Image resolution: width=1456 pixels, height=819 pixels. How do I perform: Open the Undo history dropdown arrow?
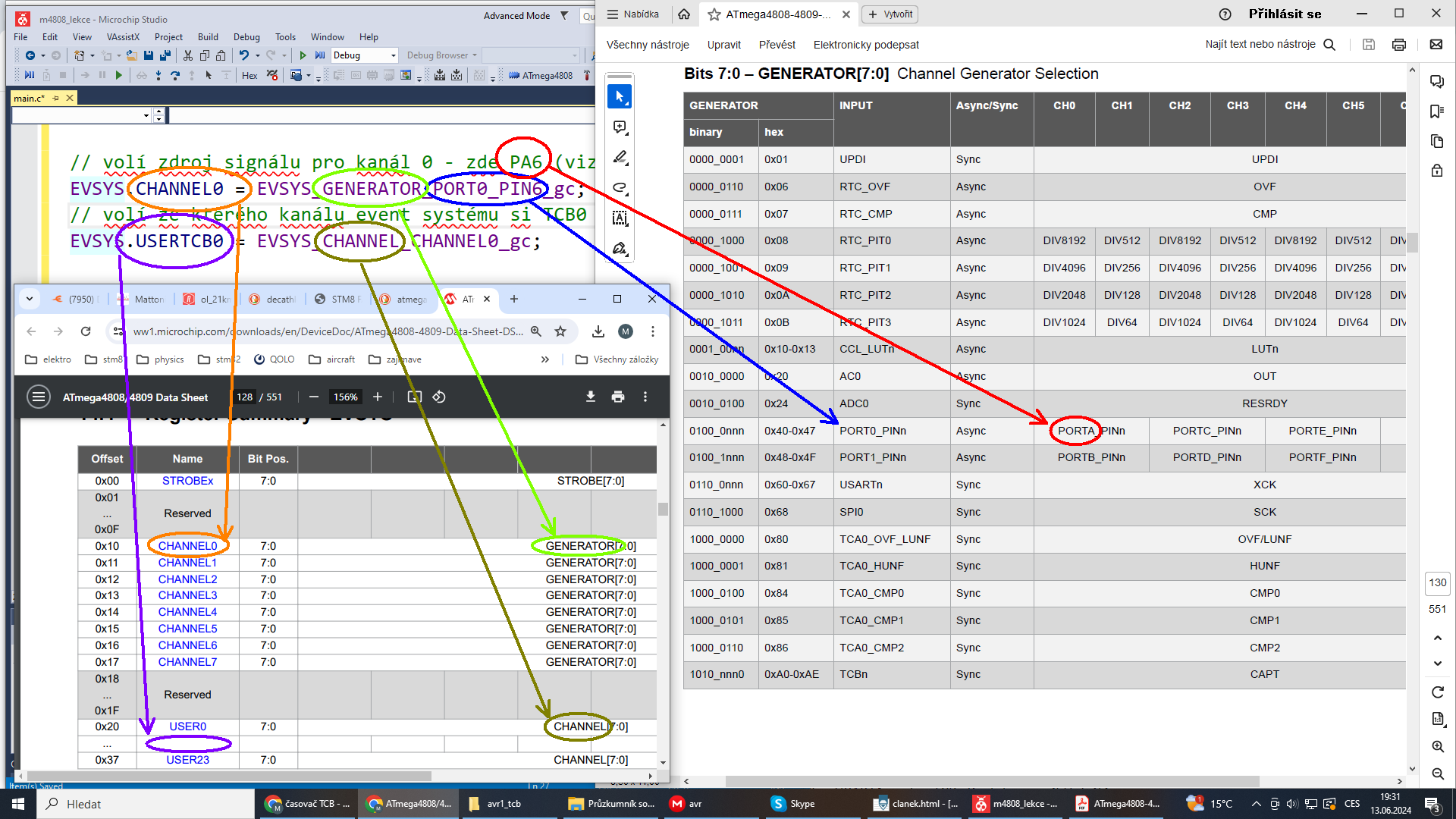coord(258,55)
